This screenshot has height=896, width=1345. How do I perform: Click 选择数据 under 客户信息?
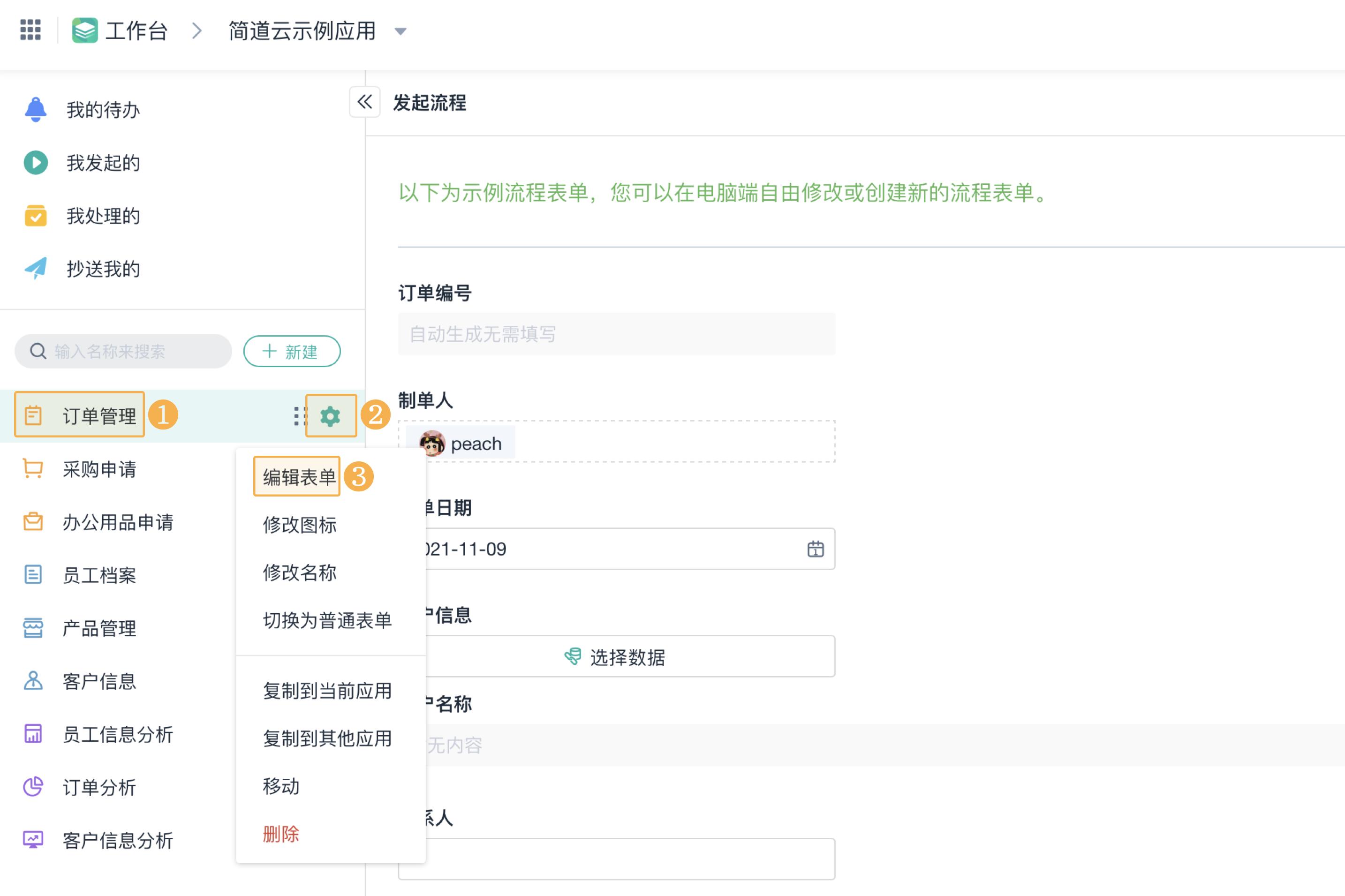pyautogui.click(x=616, y=656)
